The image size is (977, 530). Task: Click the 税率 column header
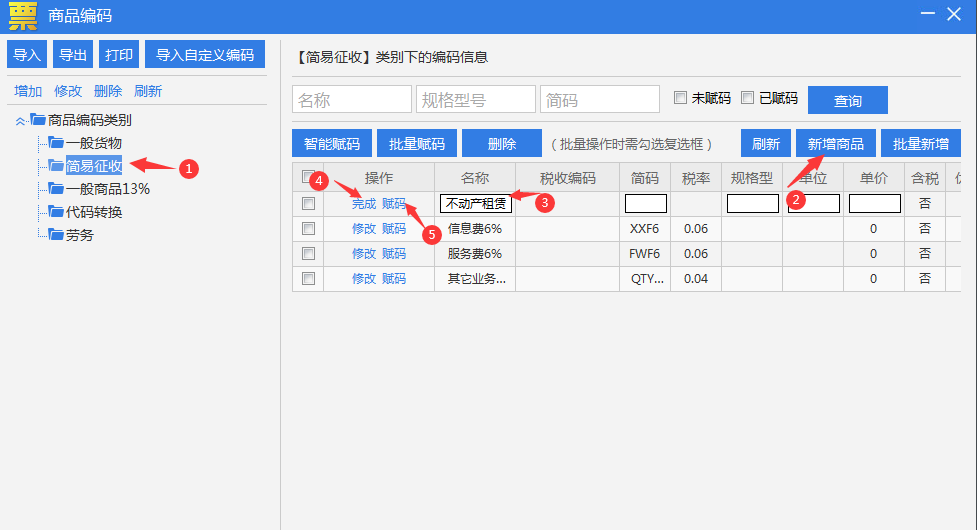(x=696, y=178)
